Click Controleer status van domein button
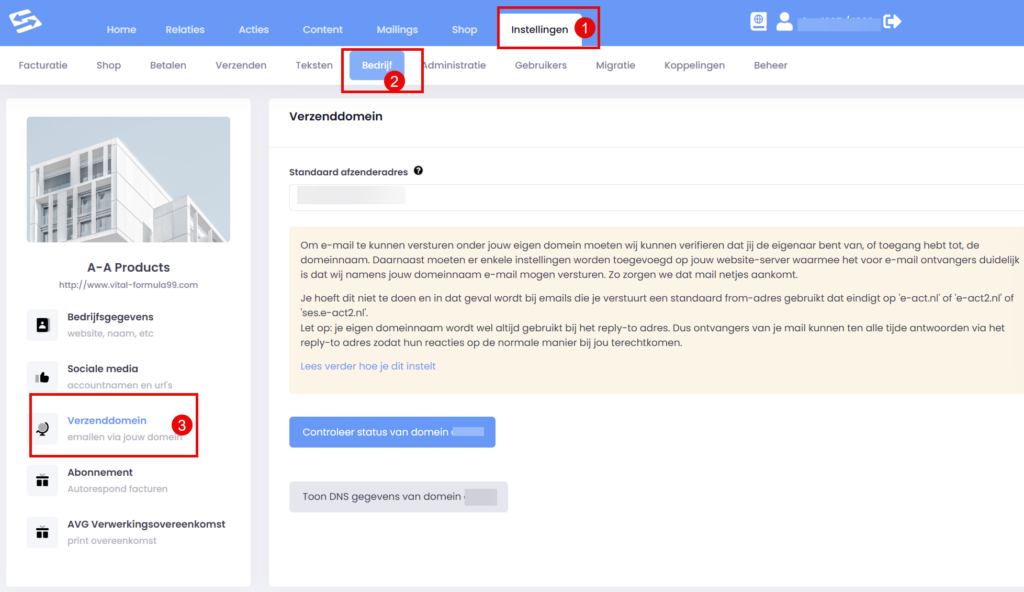The image size is (1024, 592). 392,432
